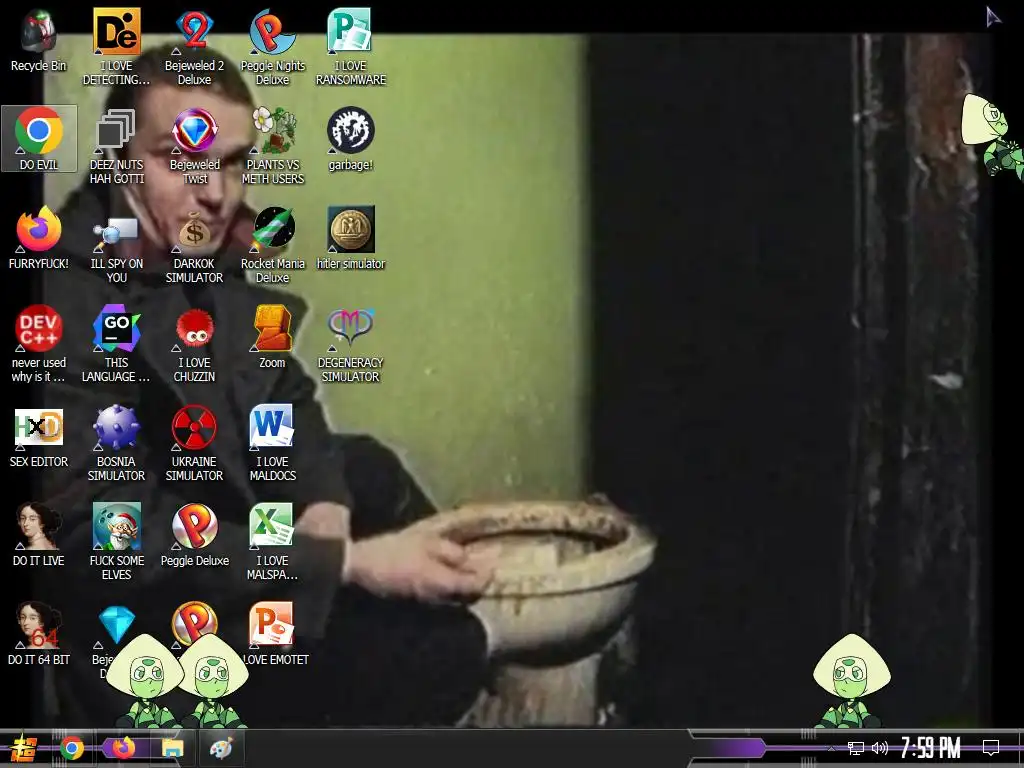Select the 'DO IT 64 BIT' portrait shortcut
Image resolution: width=1024 pixels, height=768 pixels.
click(39, 633)
